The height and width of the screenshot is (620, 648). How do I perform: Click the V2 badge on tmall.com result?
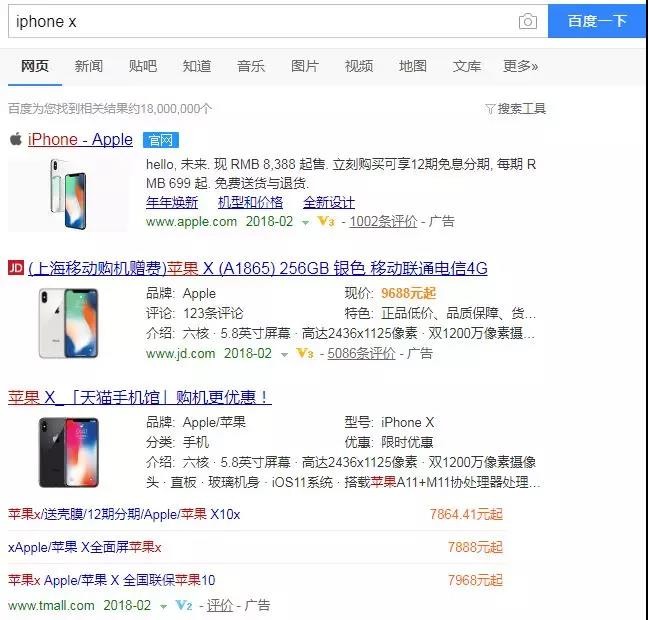[x=183, y=606]
